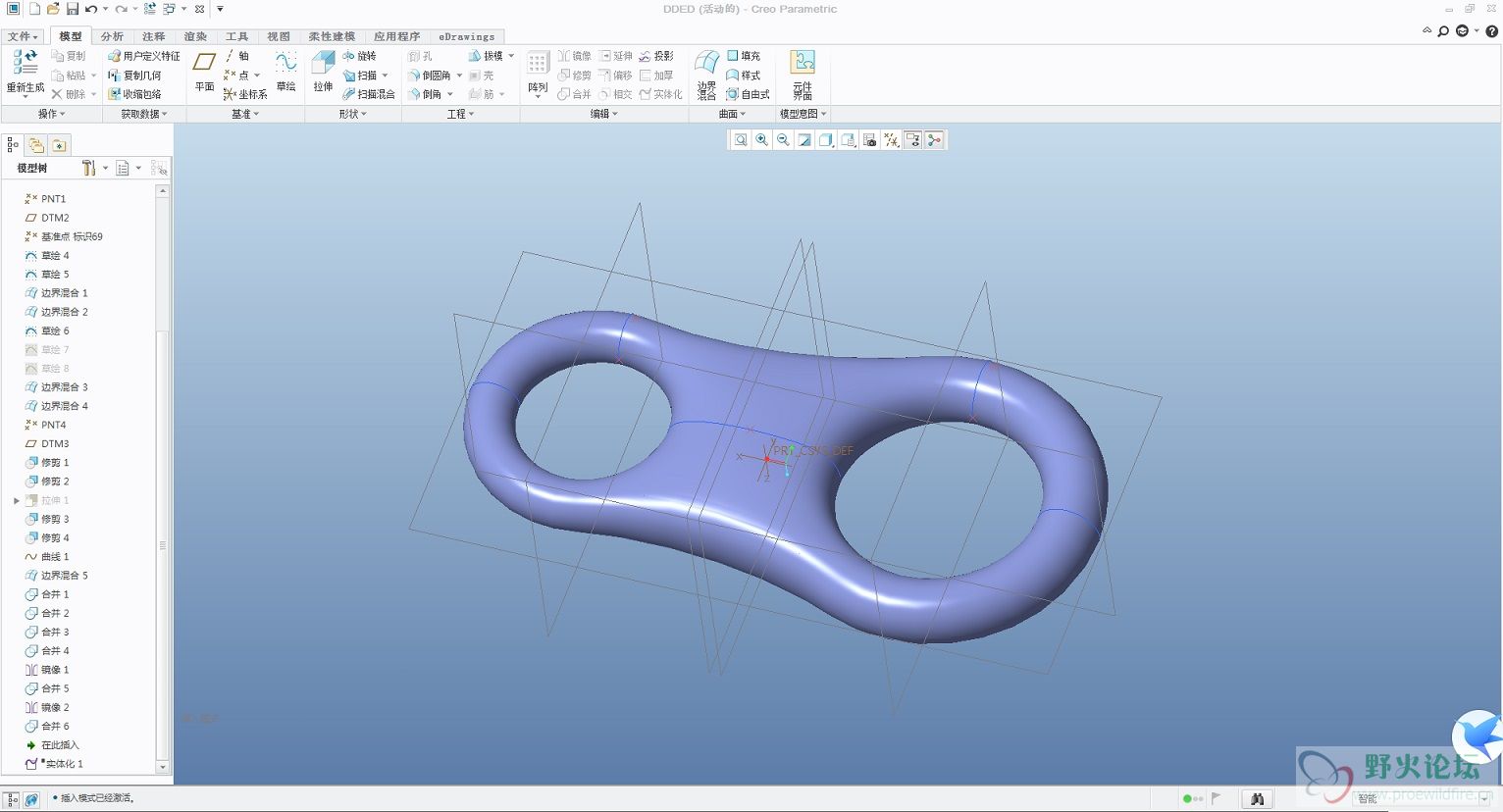This screenshot has width=1503, height=812.
Task: Expand the 工程 group dropdown
Action: pos(461,114)
